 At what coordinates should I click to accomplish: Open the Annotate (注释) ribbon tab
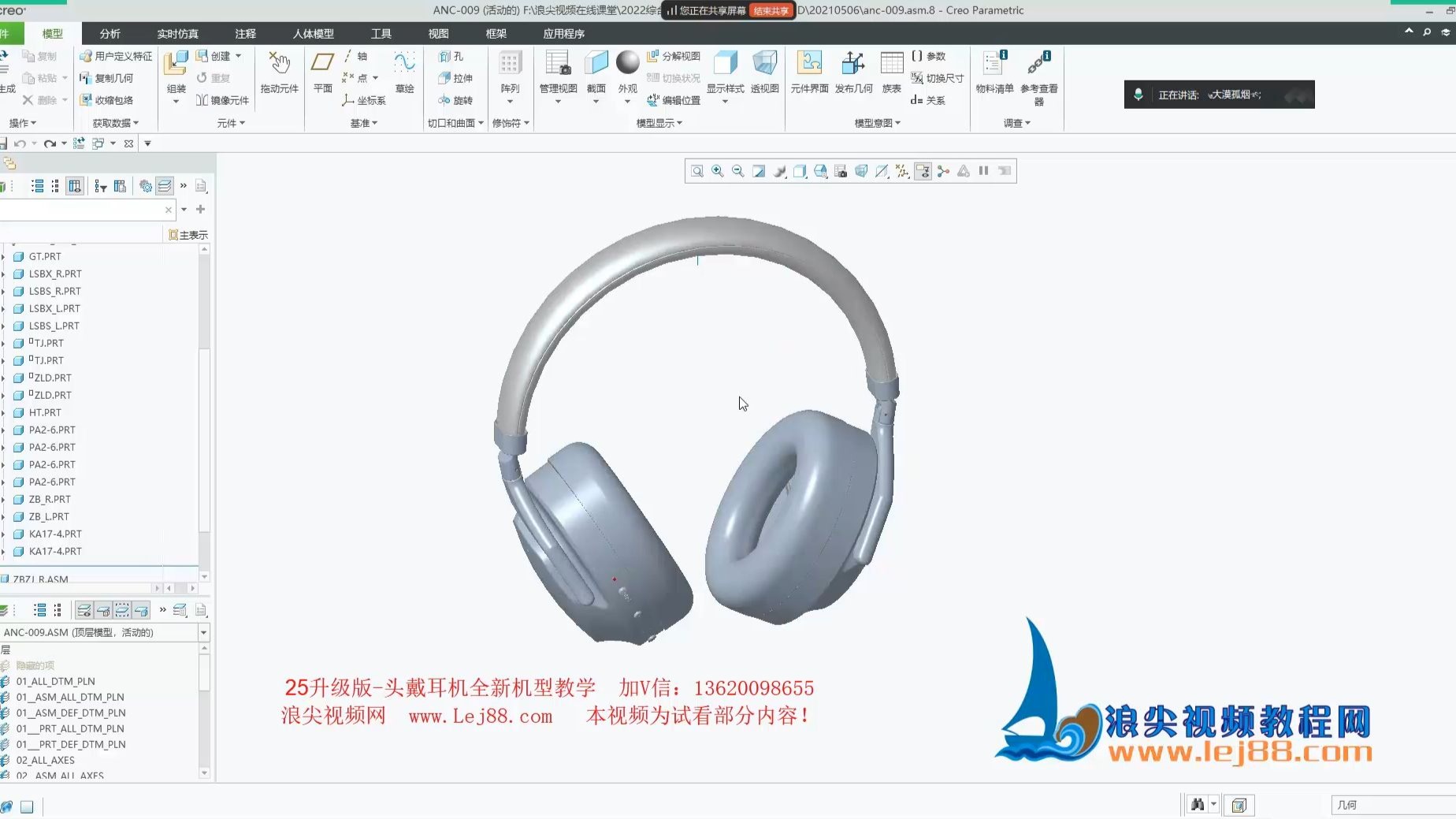tap(246, 34)
